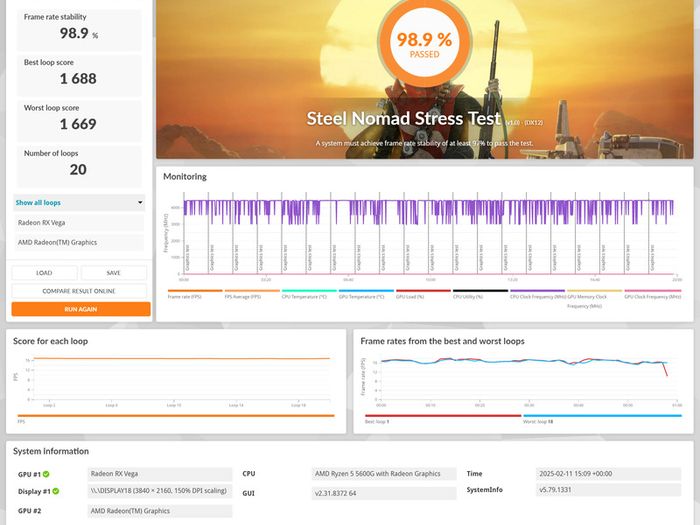
Task: Click the Monitoring frequency graph
Action: coord(428,233)
